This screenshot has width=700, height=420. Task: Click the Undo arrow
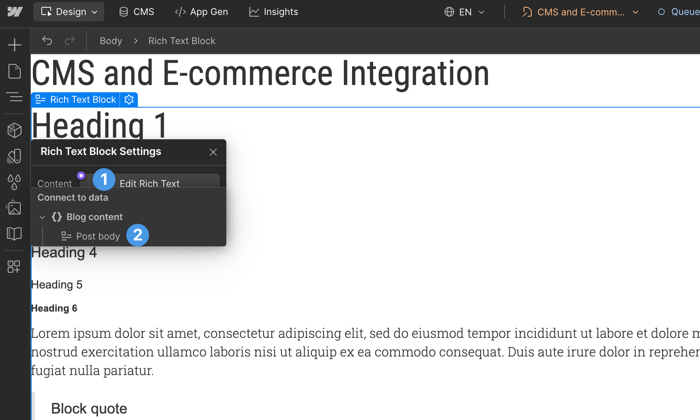(x=47, y=41)
